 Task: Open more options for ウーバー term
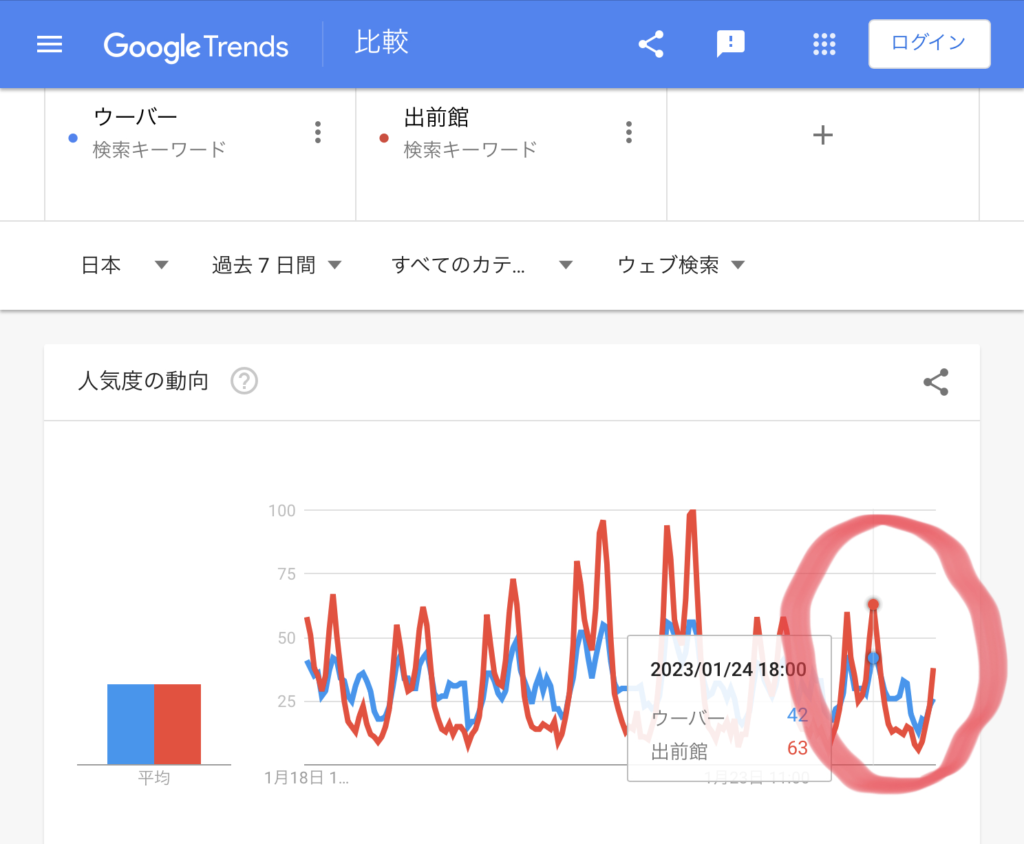(318, 132)
